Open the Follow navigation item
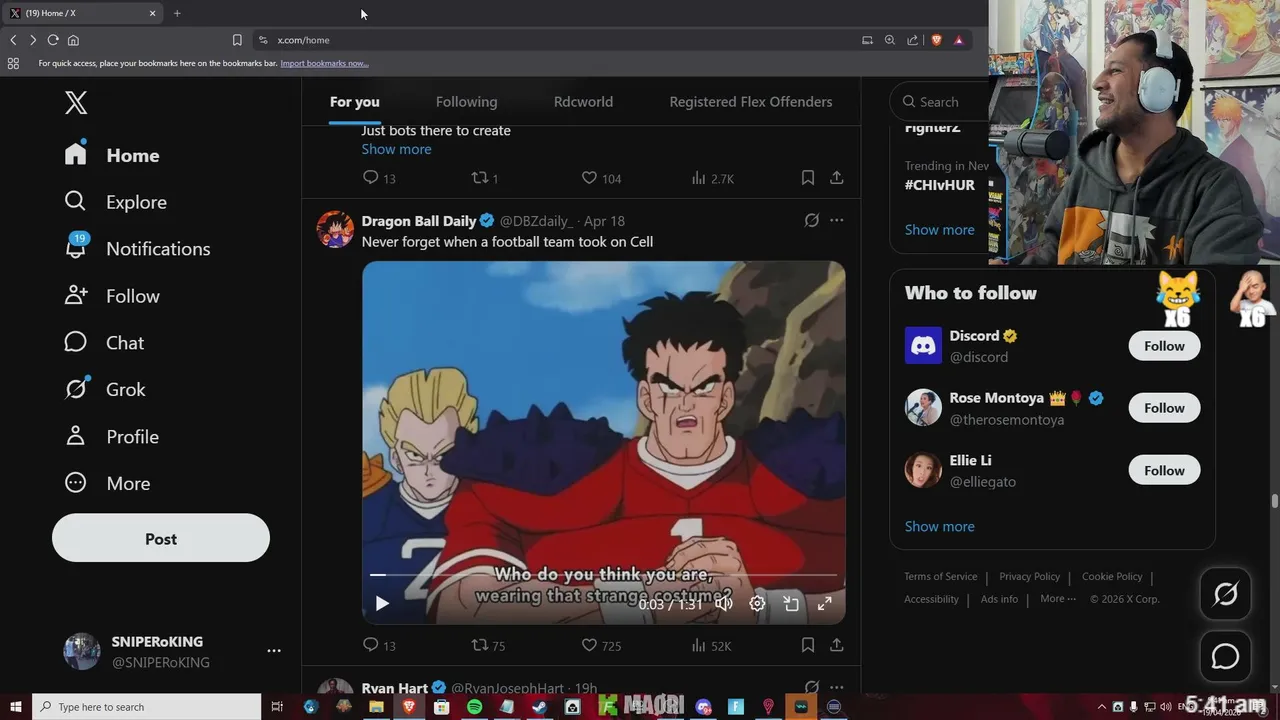The image size is (1280, 720). click(112, 296)
